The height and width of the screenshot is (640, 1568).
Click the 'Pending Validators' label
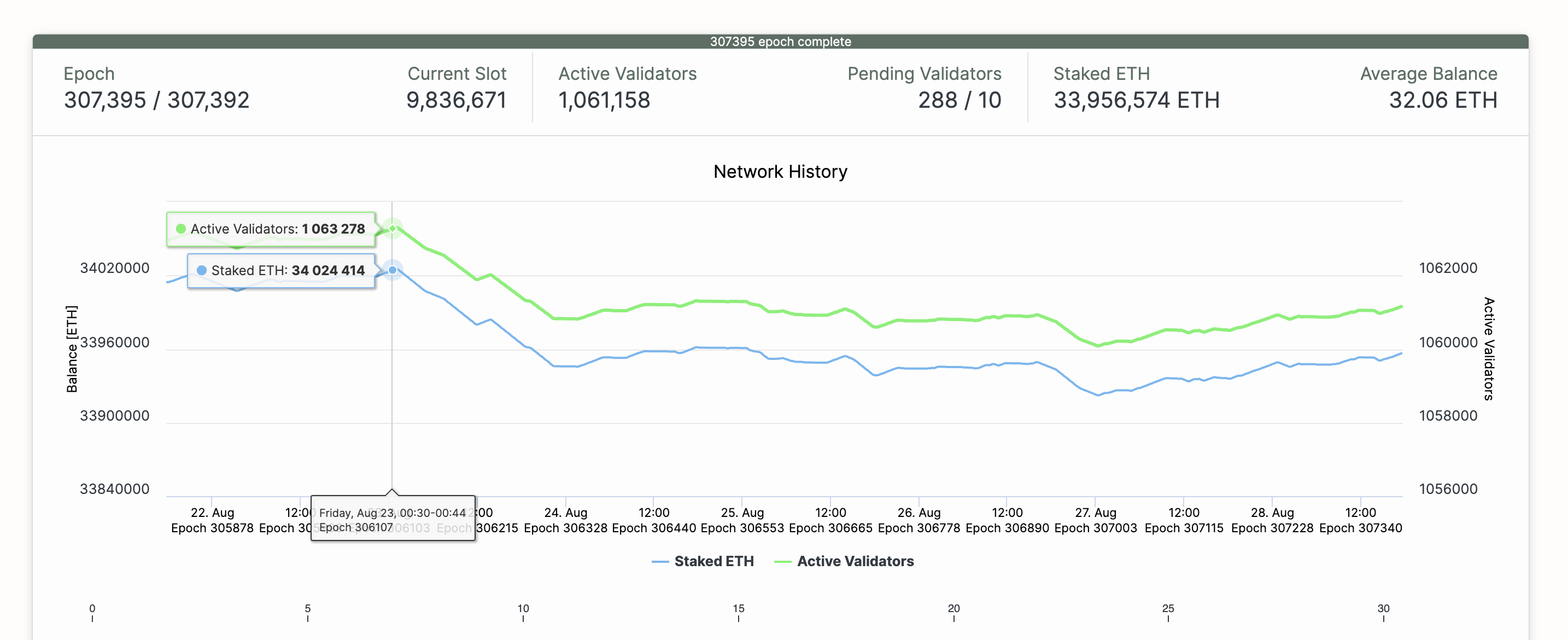point(924,74)
